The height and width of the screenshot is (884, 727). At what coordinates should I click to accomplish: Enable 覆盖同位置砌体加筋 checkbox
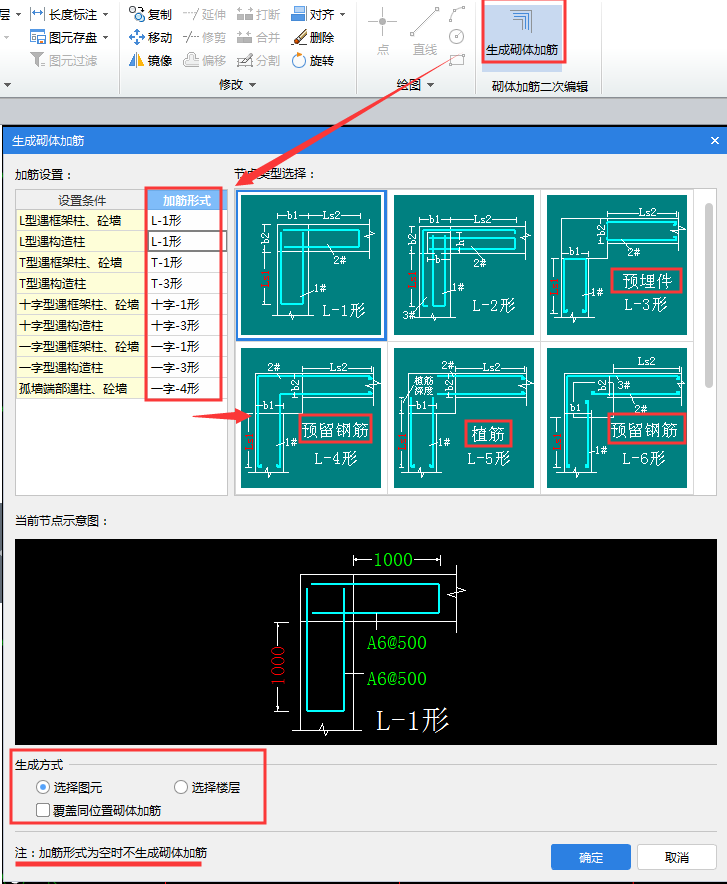pyautogui.click(x=43, y=810)
